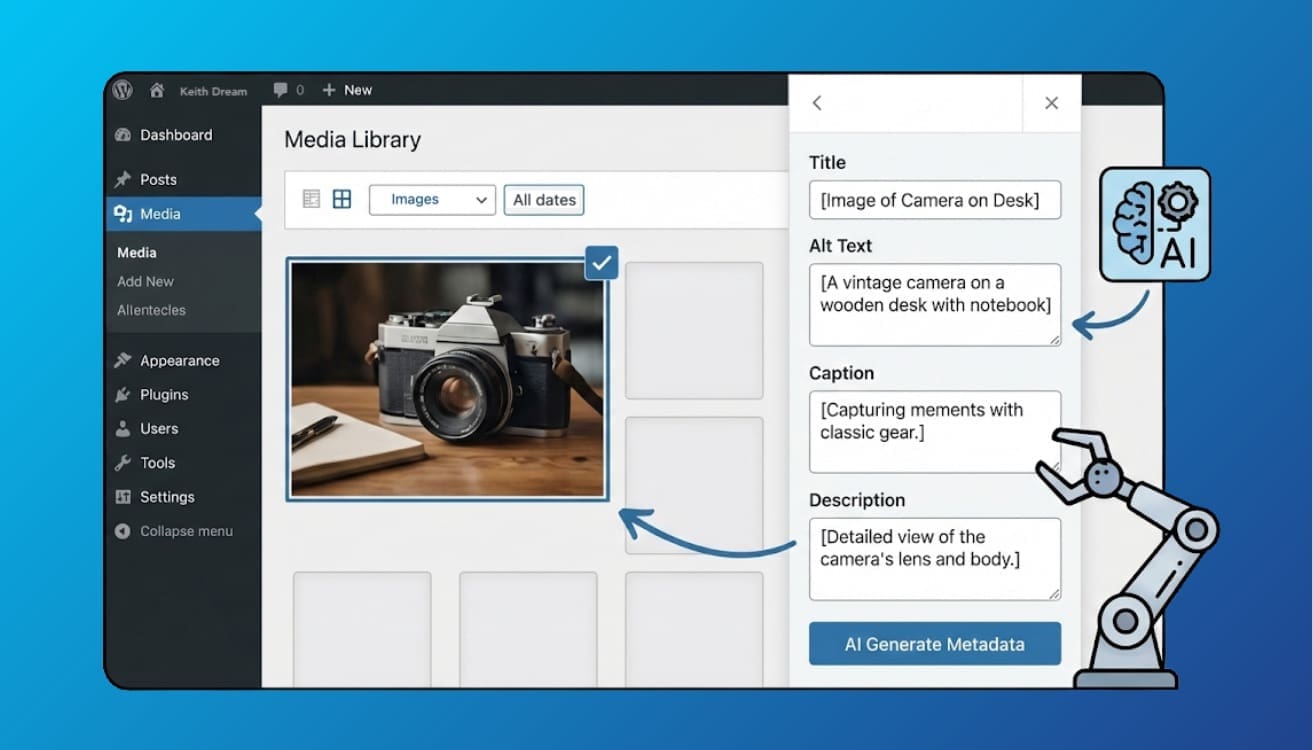Go back using the panel's left chevron

pos(817,103)
